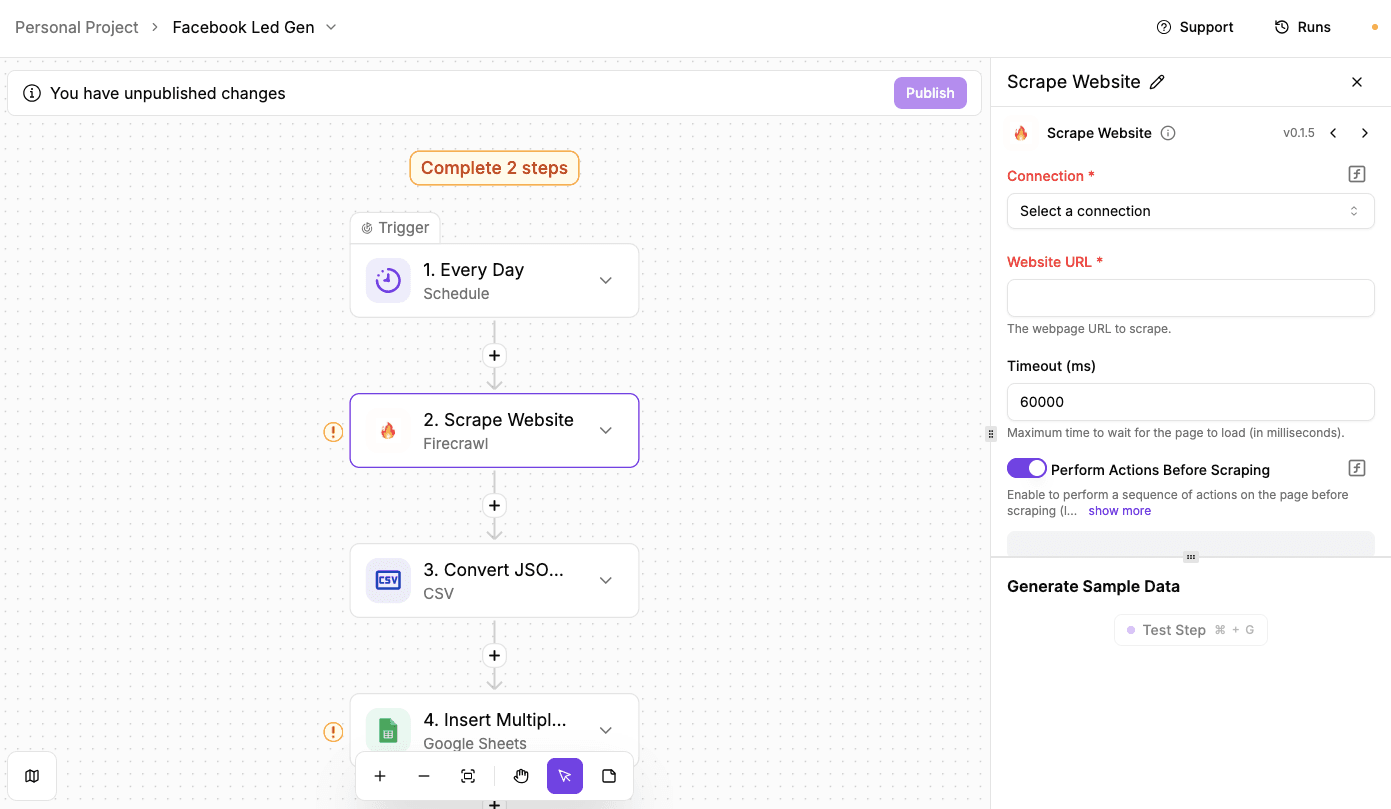Publish the unpublished changes
Image resolution: width=1391 pixels, height=809 pixels.
(x=930, y=92)
